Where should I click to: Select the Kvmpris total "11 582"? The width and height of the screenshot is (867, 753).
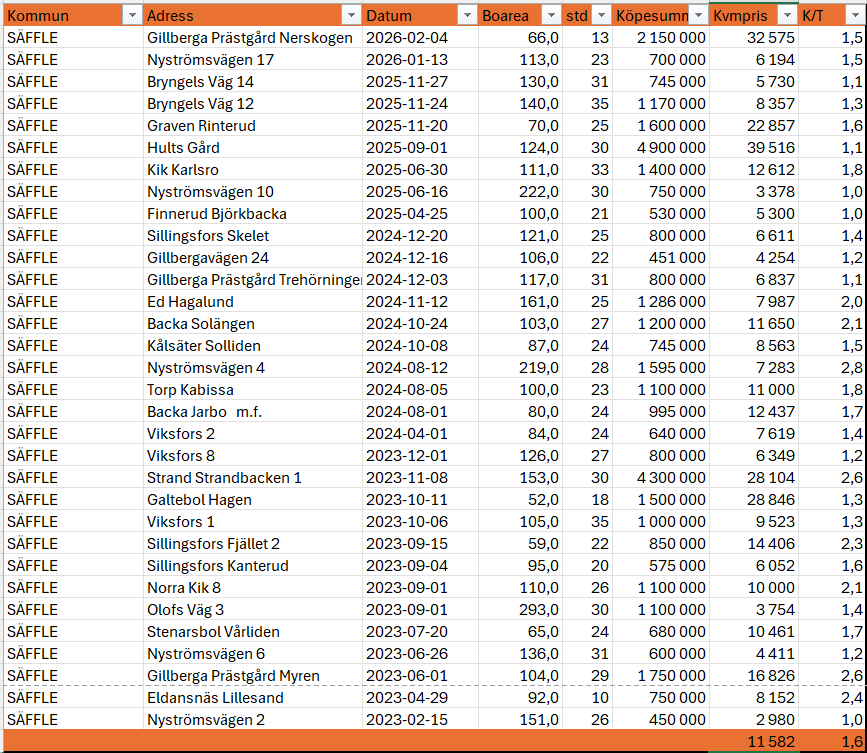pos(754,741)
